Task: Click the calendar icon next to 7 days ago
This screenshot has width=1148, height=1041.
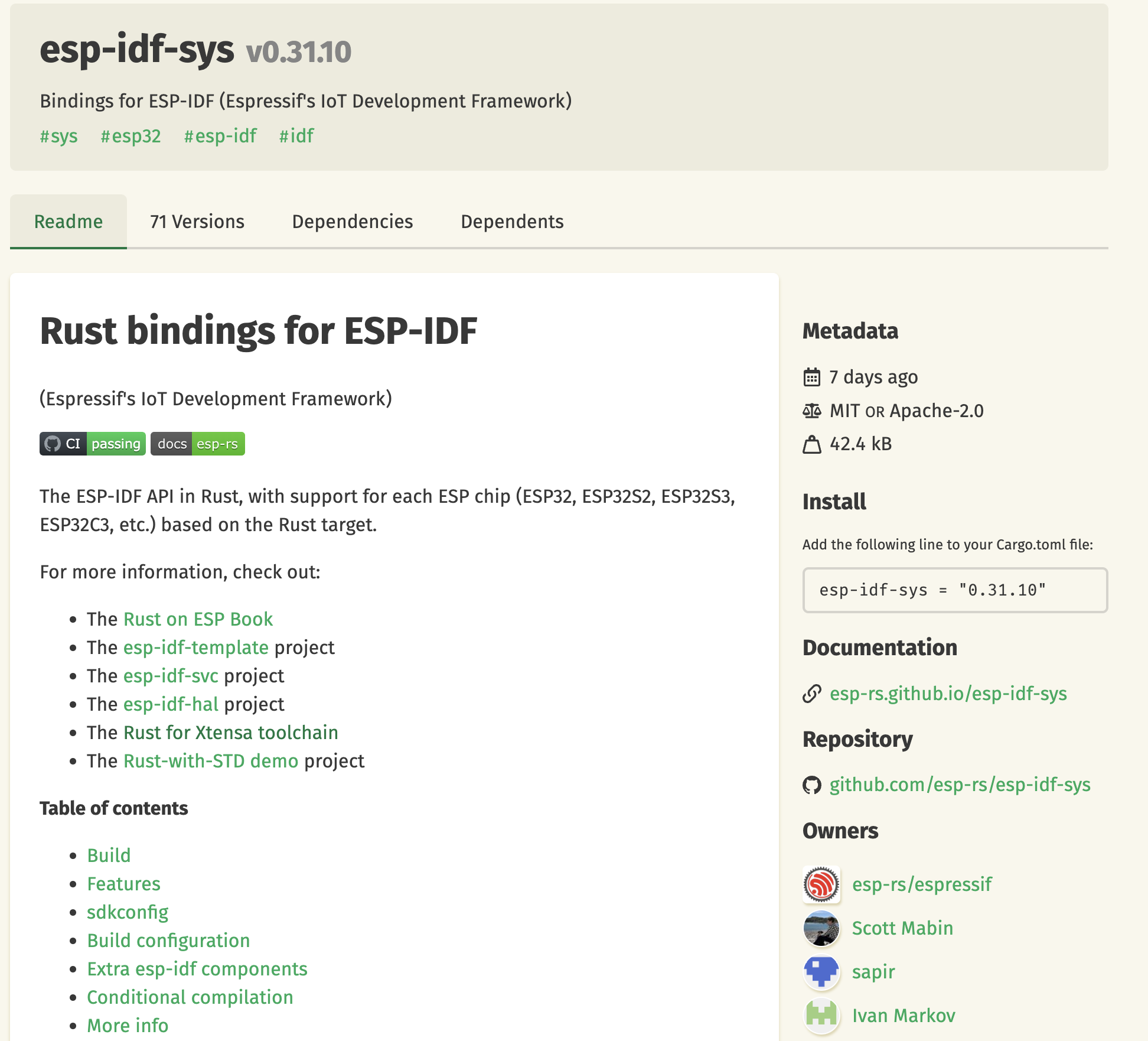Action: pyautogui.click(x=812, y=376)
